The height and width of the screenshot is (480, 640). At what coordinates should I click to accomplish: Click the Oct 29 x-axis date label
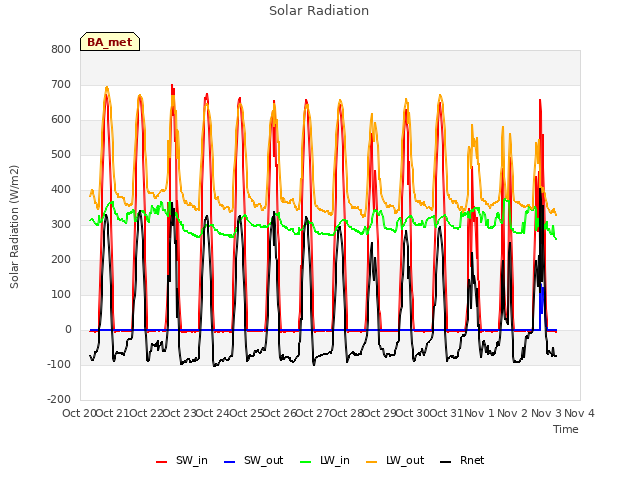(380, 413)
